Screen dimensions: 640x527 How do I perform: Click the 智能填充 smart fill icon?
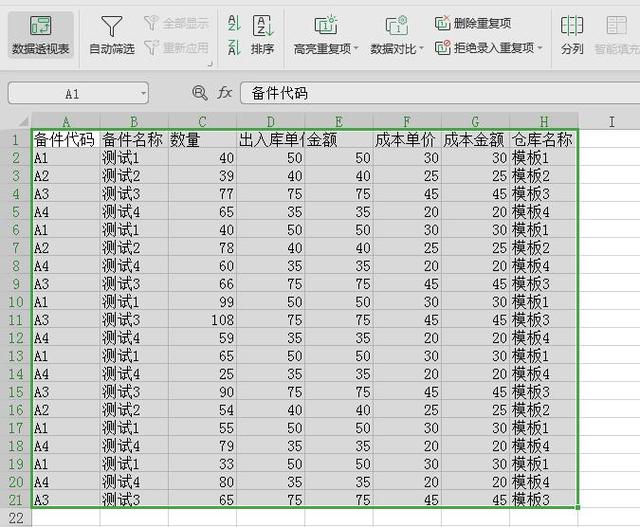pos(616,25)
